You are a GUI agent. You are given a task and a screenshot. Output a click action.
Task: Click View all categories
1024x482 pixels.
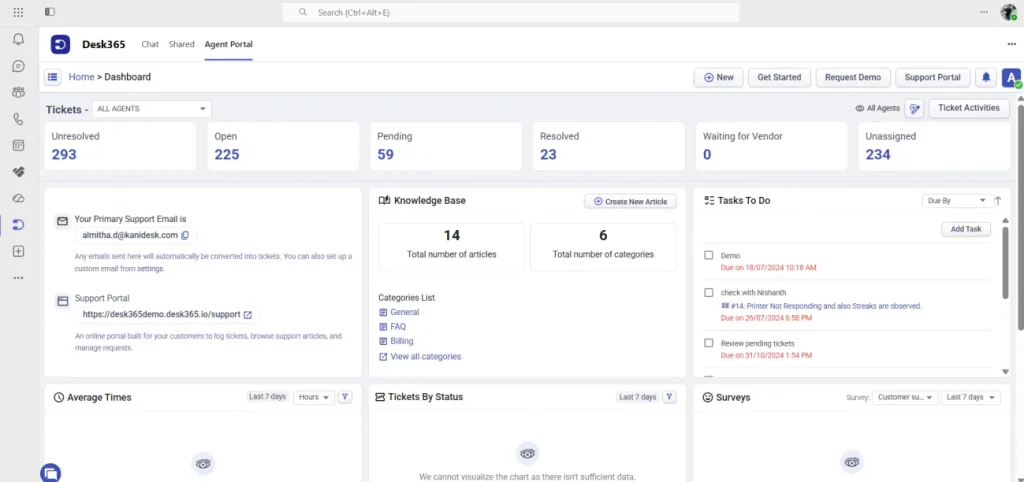click(x=426, y=357)
